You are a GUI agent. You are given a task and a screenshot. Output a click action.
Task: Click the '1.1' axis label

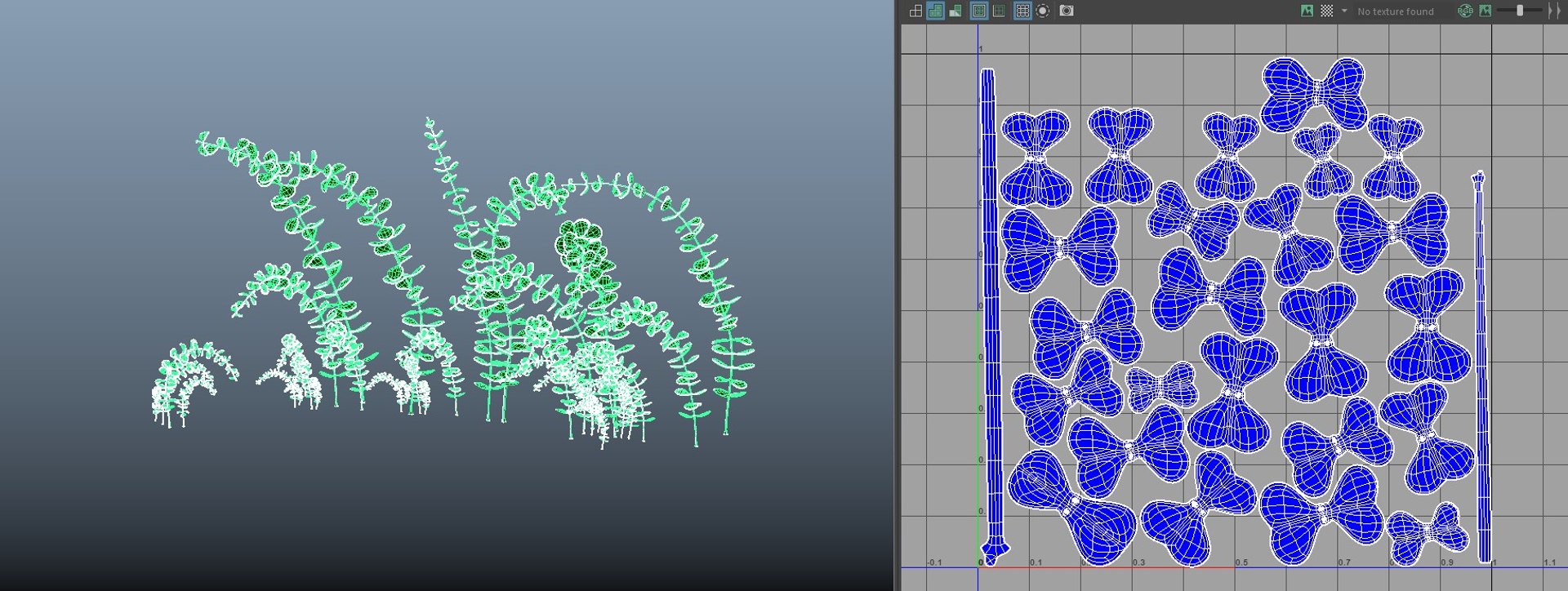pos(1550,562)
